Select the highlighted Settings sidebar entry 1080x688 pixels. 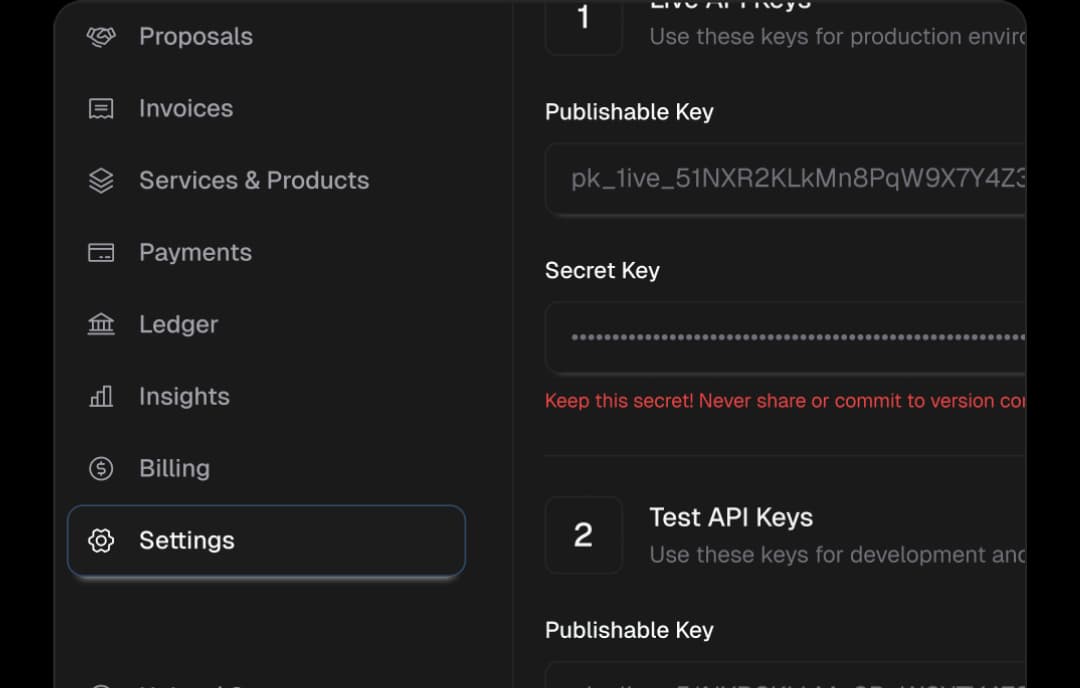point(266,540)
